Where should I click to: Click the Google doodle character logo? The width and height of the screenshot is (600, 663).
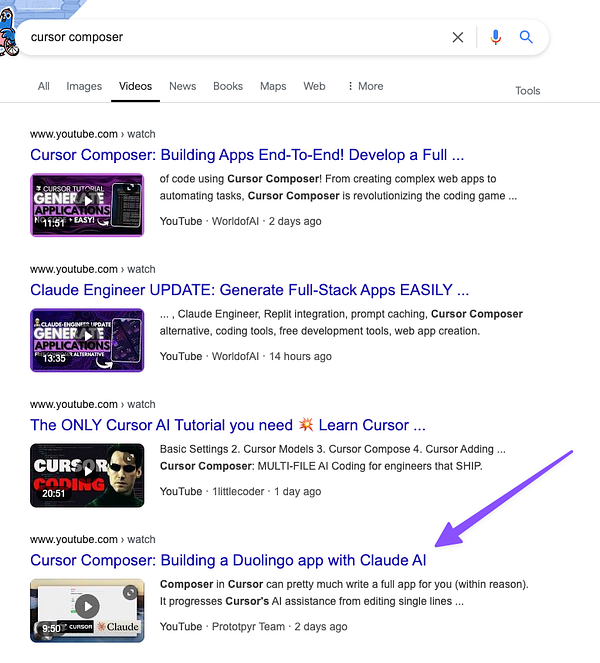[8, 32]
